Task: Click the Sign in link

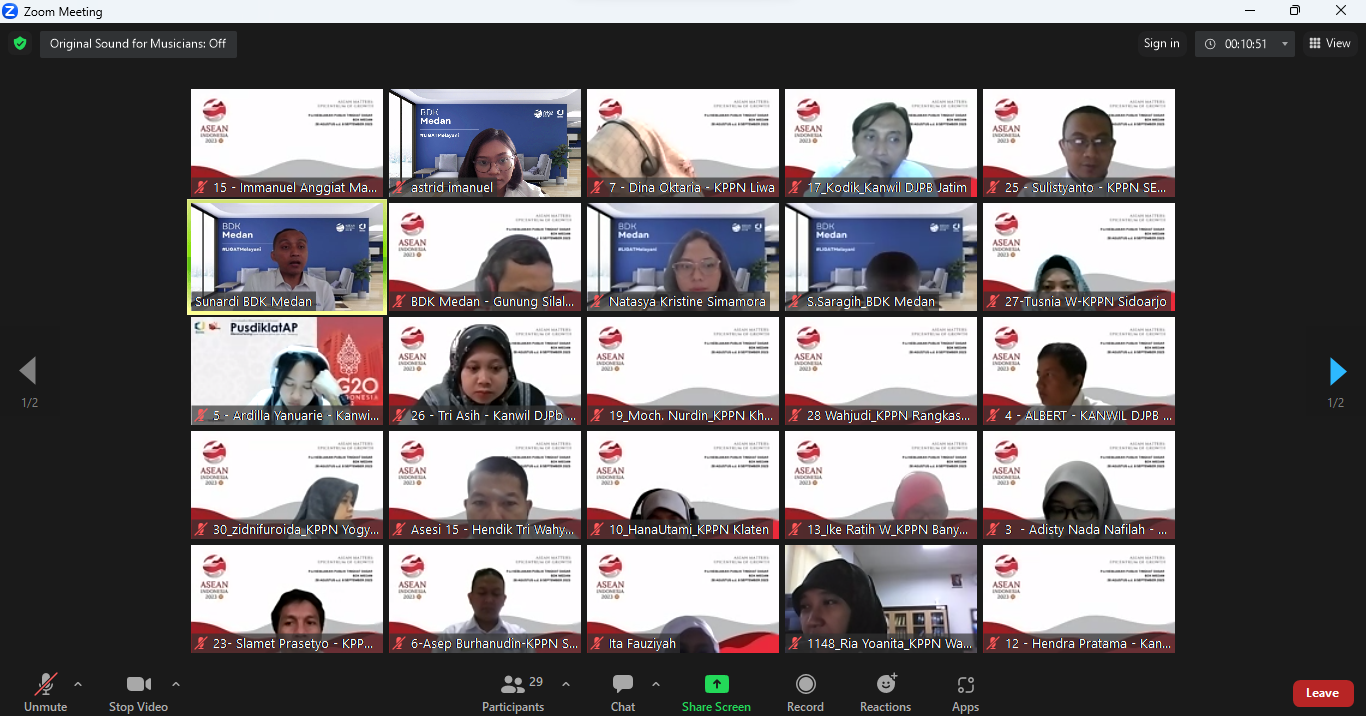Action: click(1161, 44)
